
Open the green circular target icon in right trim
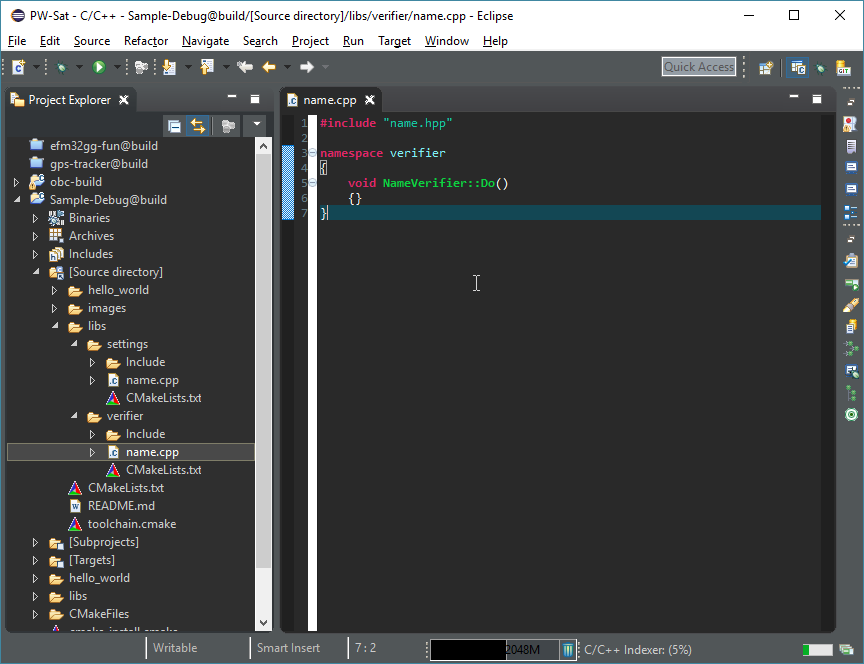851,414
